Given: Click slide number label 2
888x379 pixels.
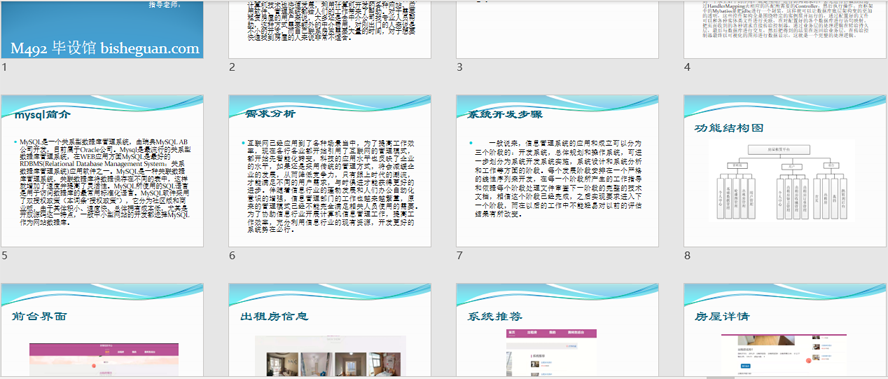Looking at the screenshot, I should point(232,67).
